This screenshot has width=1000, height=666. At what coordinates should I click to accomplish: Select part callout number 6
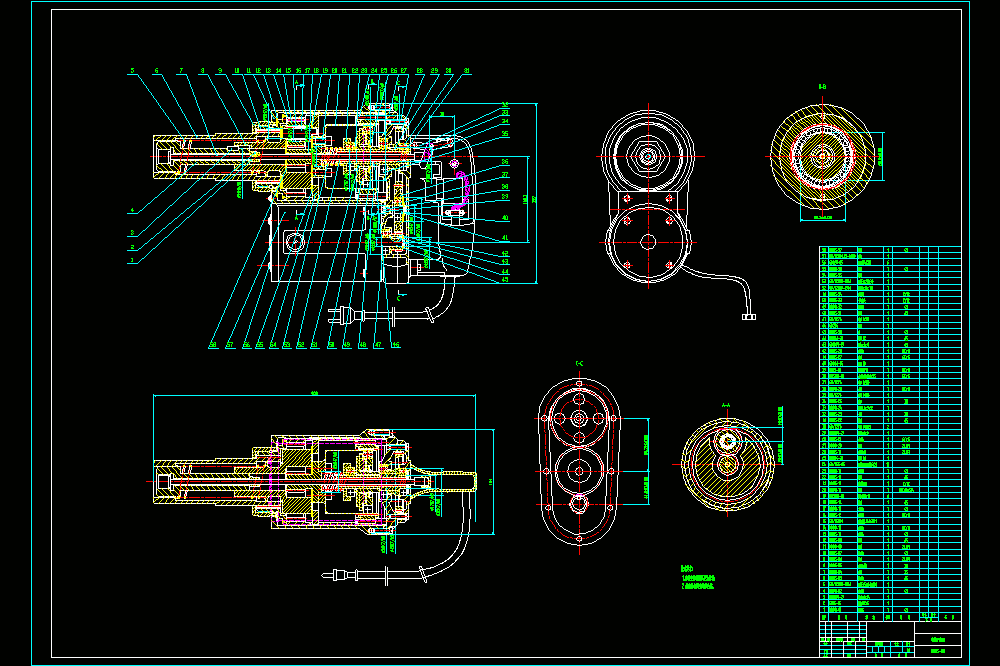pyautogui.click(x=156, y=71)
